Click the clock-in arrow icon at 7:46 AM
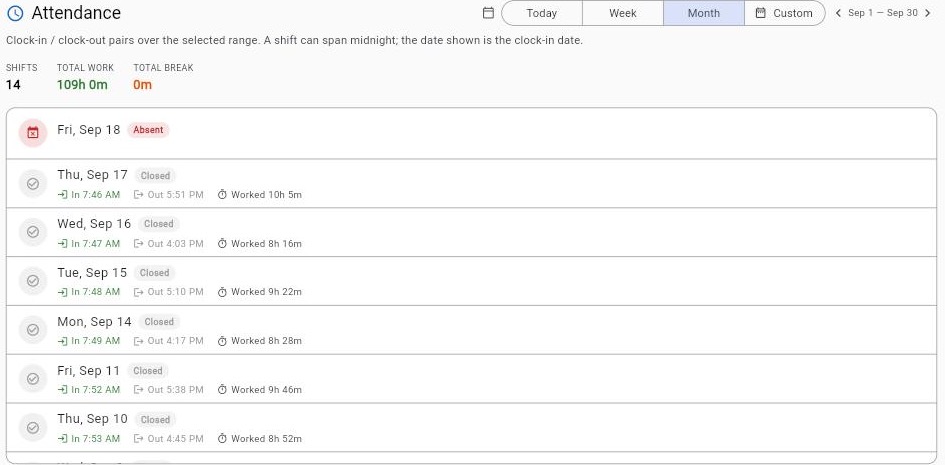This screenshot has width=945, height=465. [x=62, y=195]
